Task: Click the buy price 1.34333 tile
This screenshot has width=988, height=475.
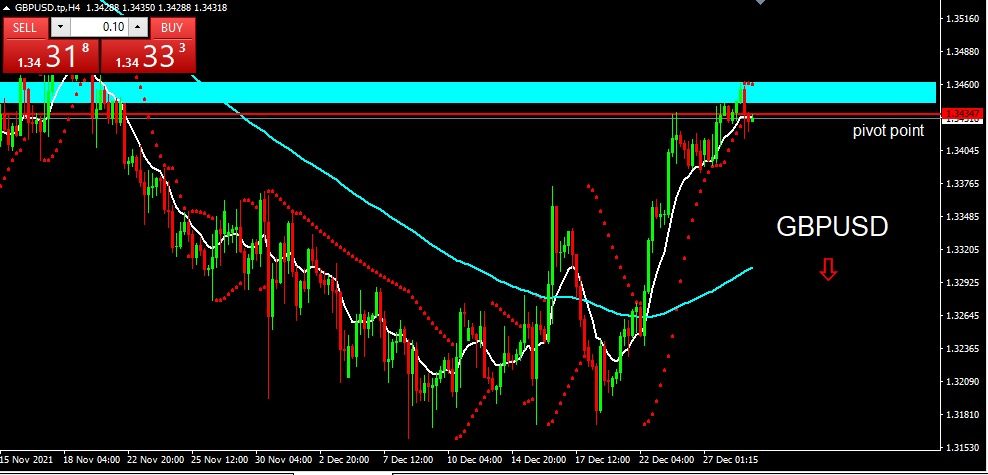Action: (x=148, y=56)
